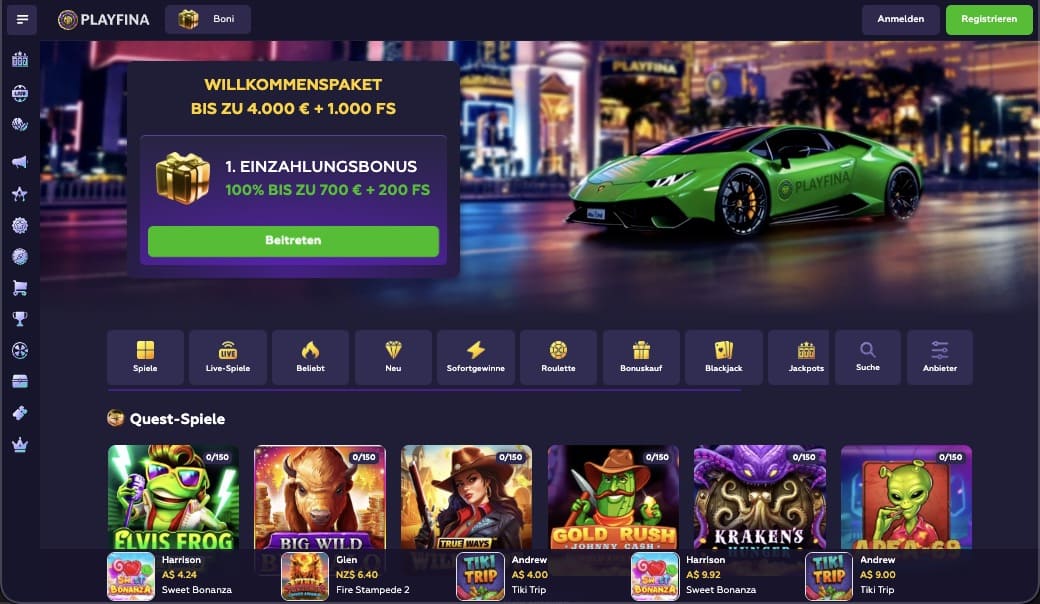Open the Roulette category tab
The height and width of the screenshot is (604, 1040).
pos(558,357)
